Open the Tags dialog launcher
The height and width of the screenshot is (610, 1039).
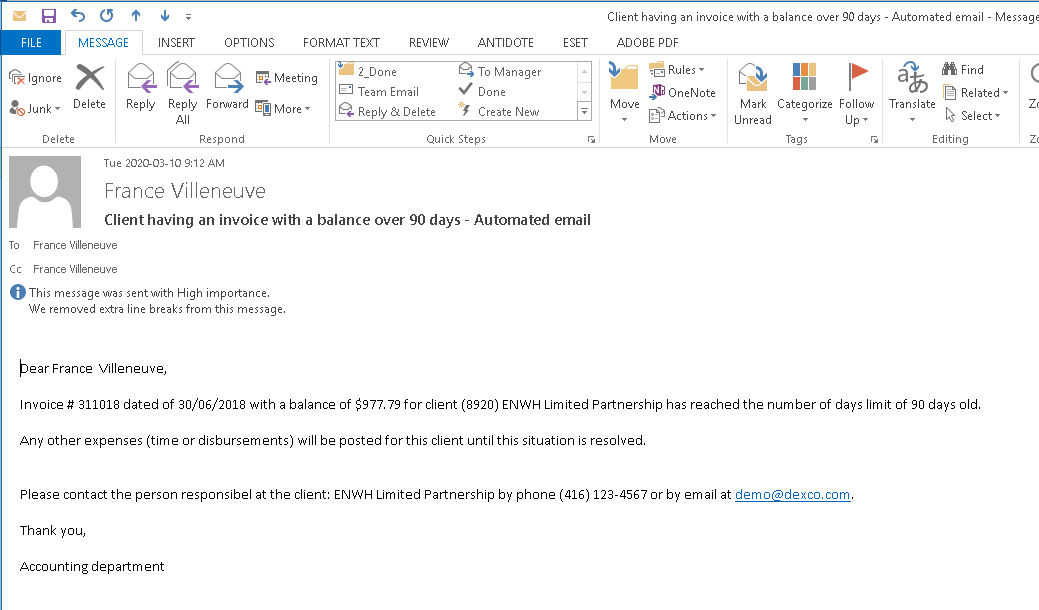point(875,140)
